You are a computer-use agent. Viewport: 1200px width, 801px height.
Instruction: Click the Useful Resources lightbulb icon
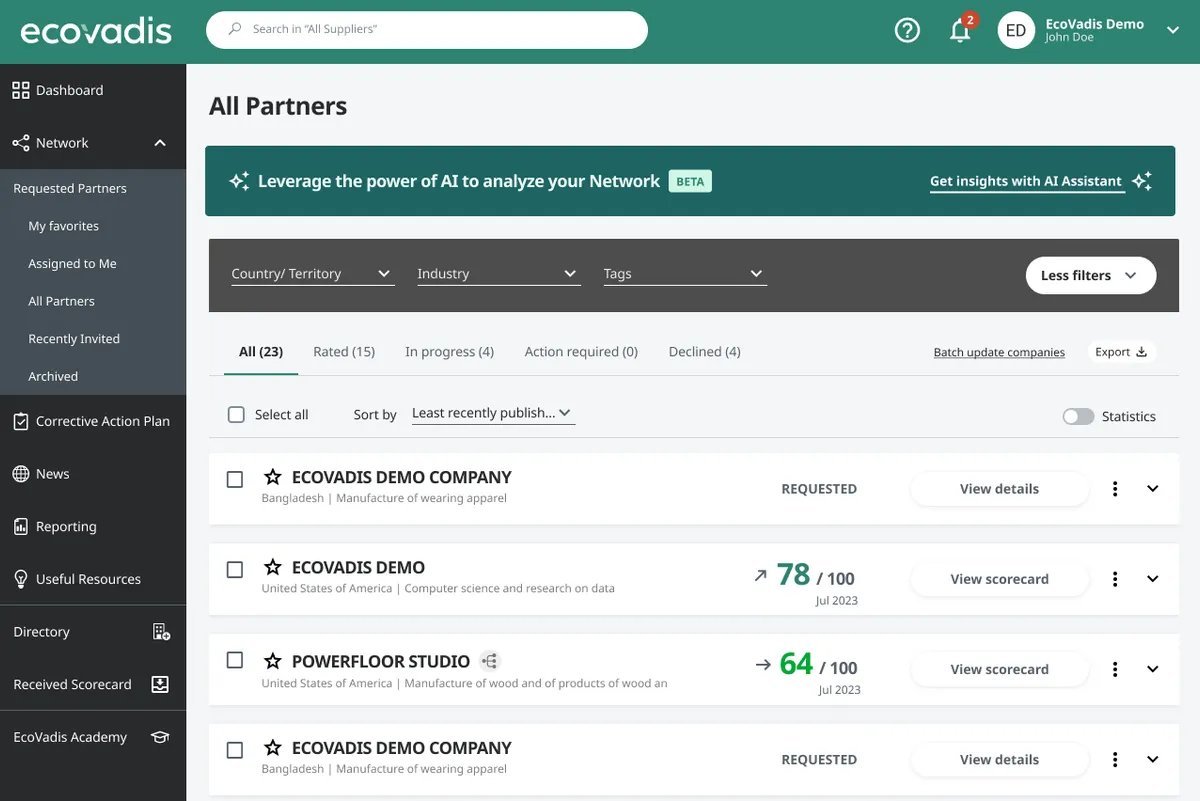point(21,579)
